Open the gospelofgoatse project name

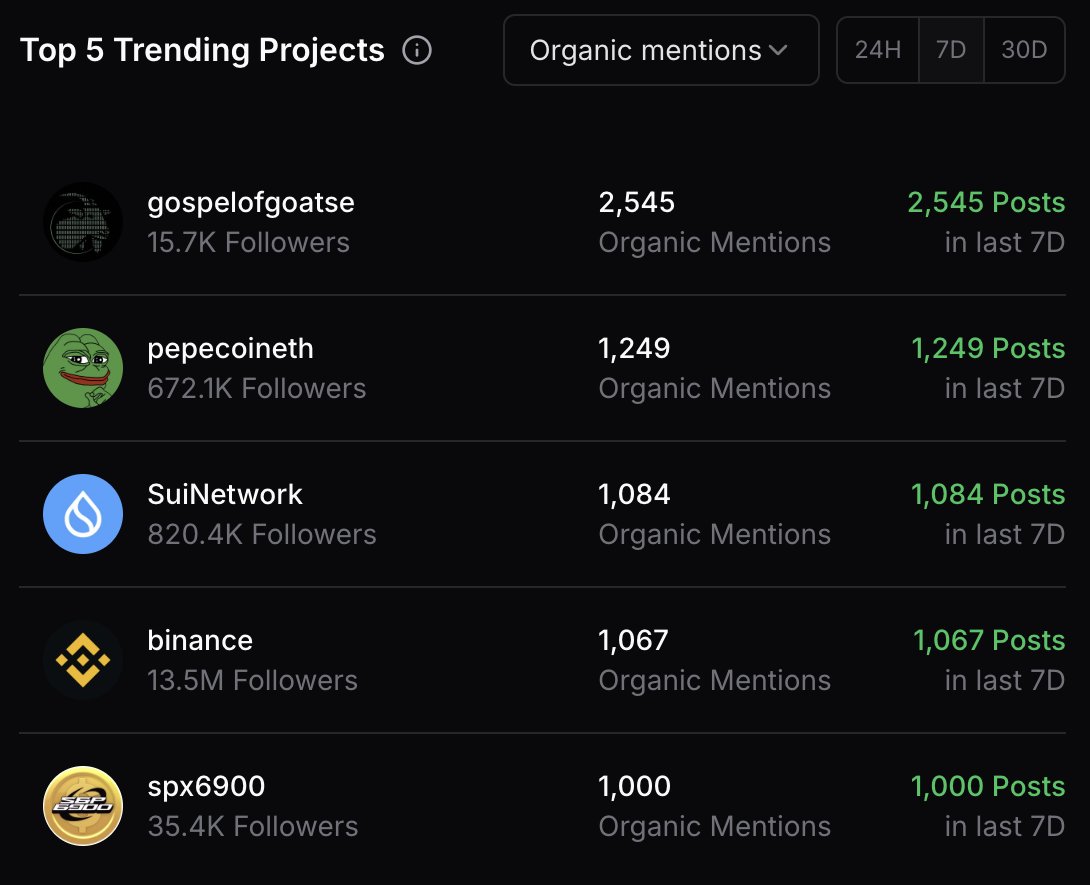pyautogui.click(x=251, y=203)
